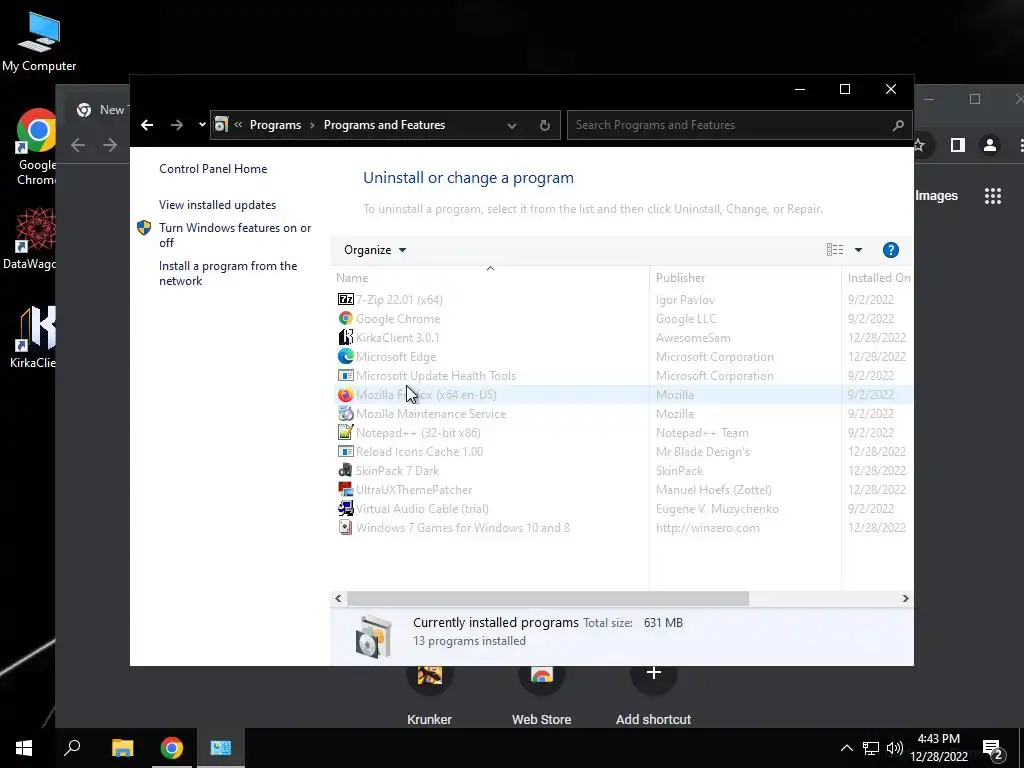Screen dimensions: 1024x768
Task: Click the horizontal scrollbar thumb
Action: [547, 598]
